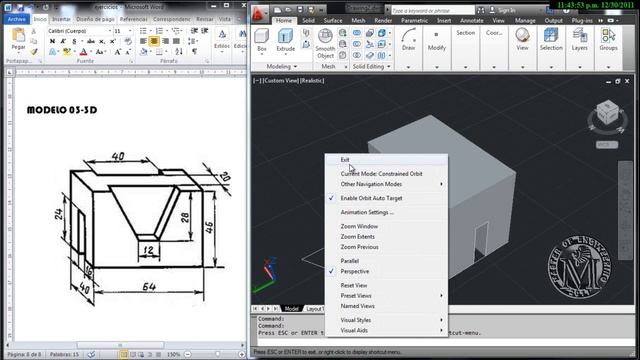Screen dimensions: 640x360
Task: Click the ViewCube in the viewport
Action: [x=607, y=113]
